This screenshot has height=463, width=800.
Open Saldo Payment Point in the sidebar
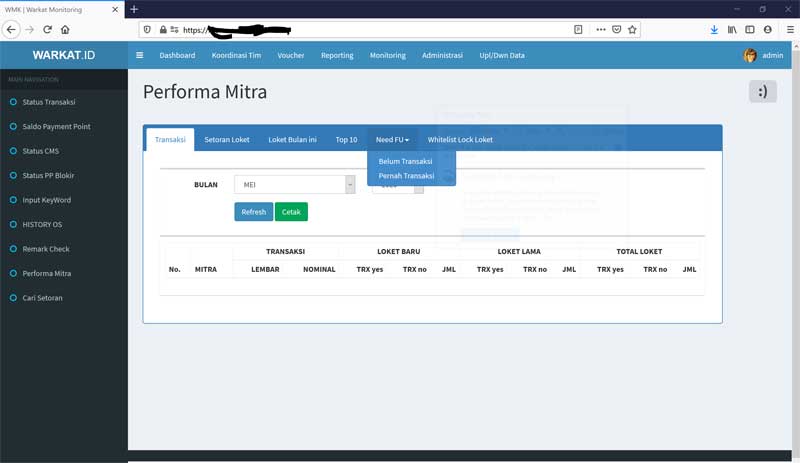pyautogui.click(x=56, y=127)
